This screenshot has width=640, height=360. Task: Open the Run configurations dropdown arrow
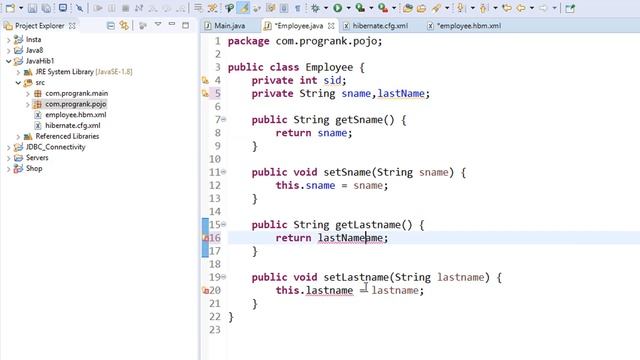pyautogui.click(x=348, y=8)
